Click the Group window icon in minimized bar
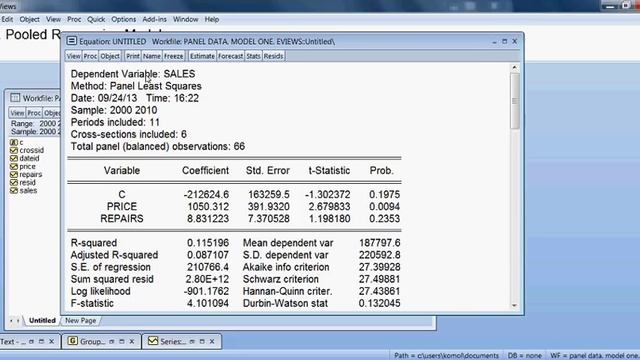The height and width of the screenshot is (360, 640). coord(73,341)
